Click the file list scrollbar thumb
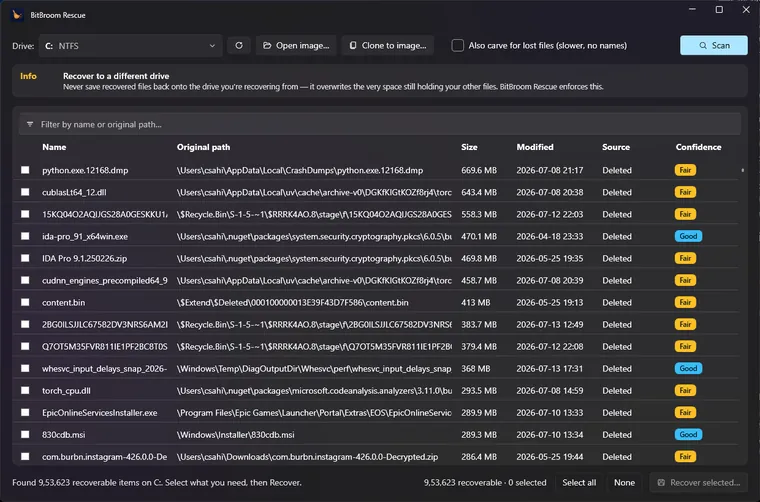This screenshot has width=760, height=502. (743, 170)
